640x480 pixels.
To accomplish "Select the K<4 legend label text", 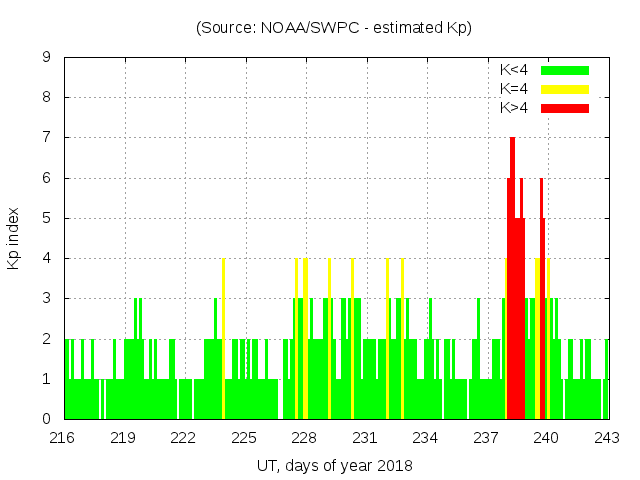I will click(x=515, y=70).
